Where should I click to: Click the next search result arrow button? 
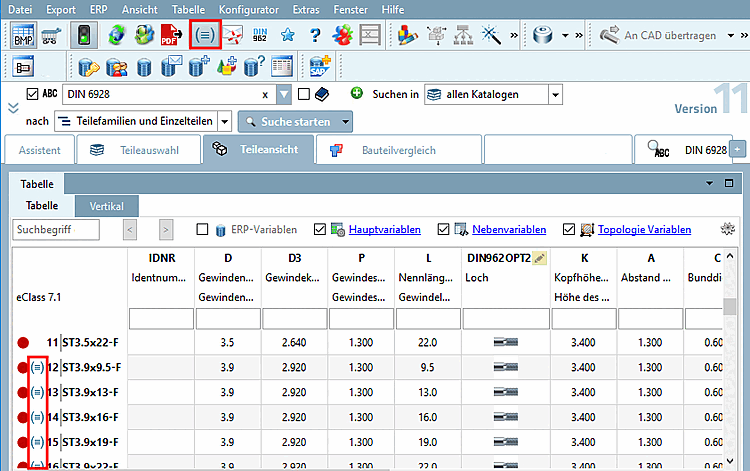pos(166,230)
